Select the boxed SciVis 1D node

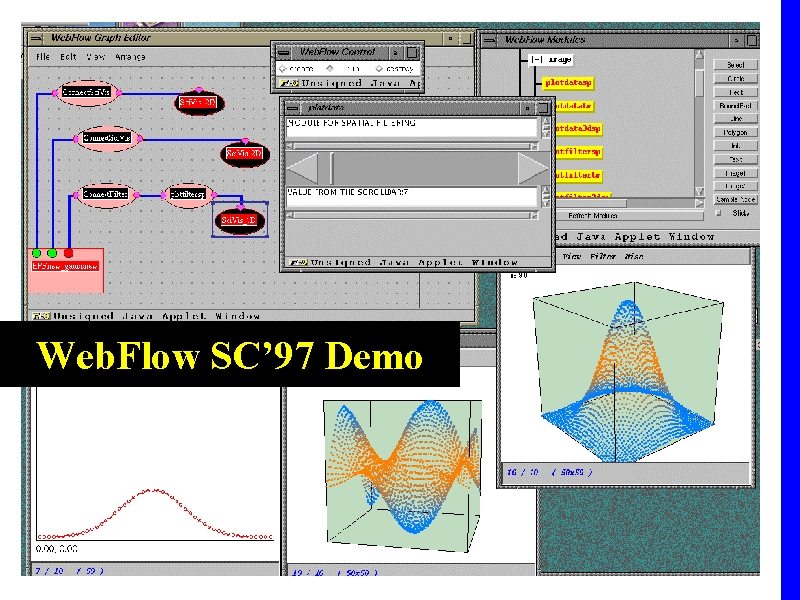tap(239, 220)
